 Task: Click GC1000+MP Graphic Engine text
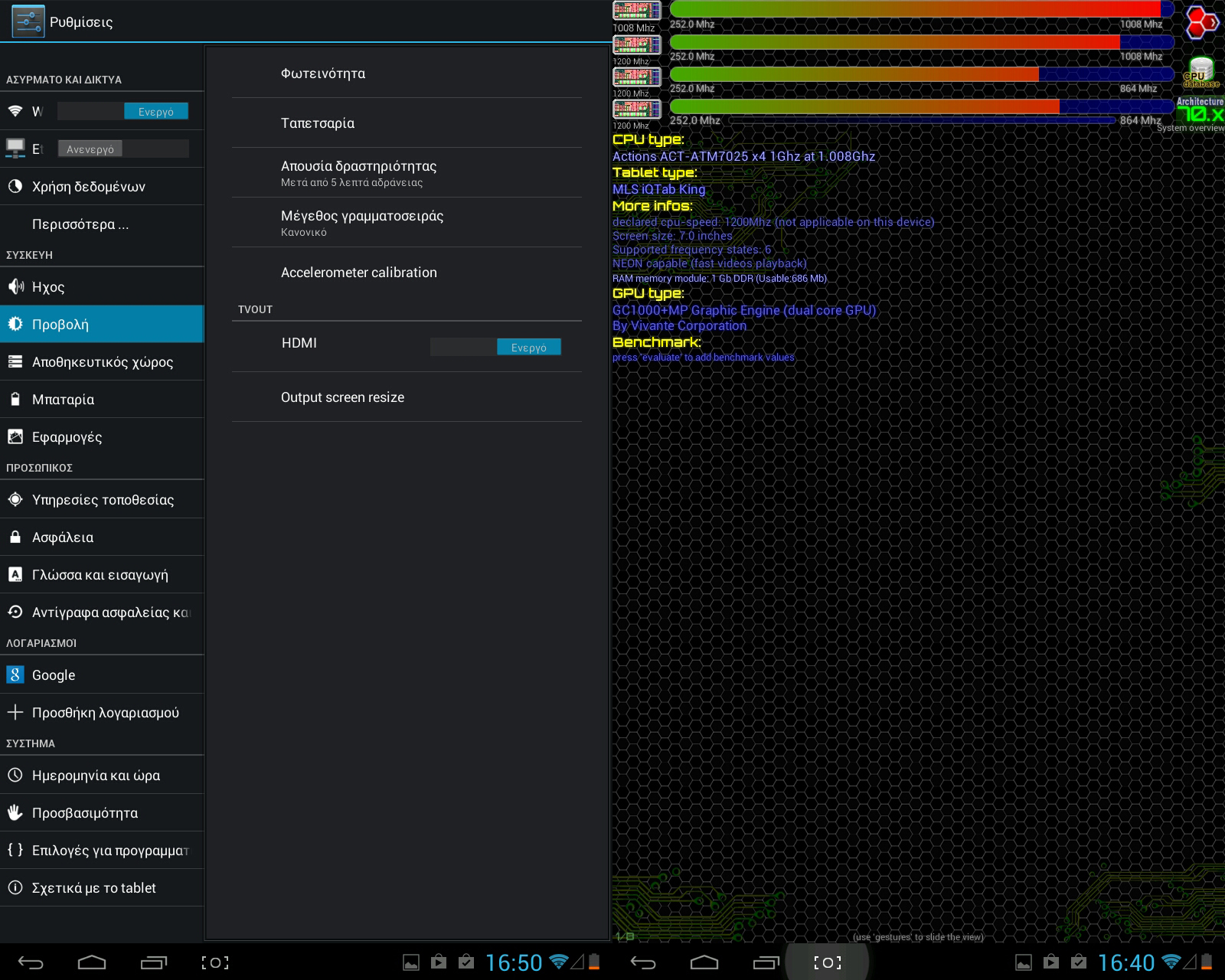coord(744,310)
